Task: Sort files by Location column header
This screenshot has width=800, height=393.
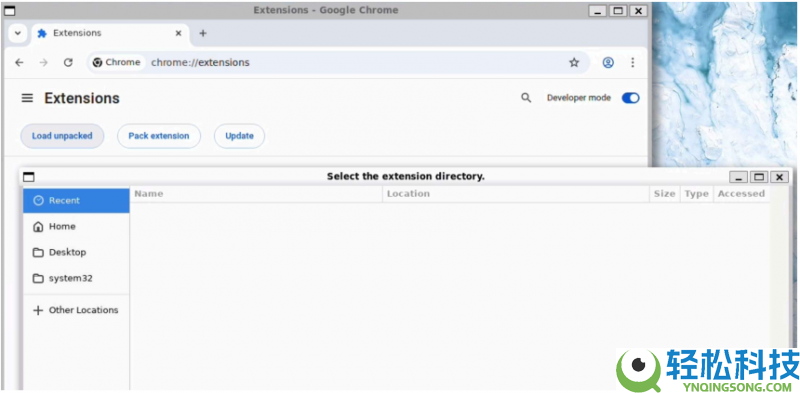Action: click(516, 194)
